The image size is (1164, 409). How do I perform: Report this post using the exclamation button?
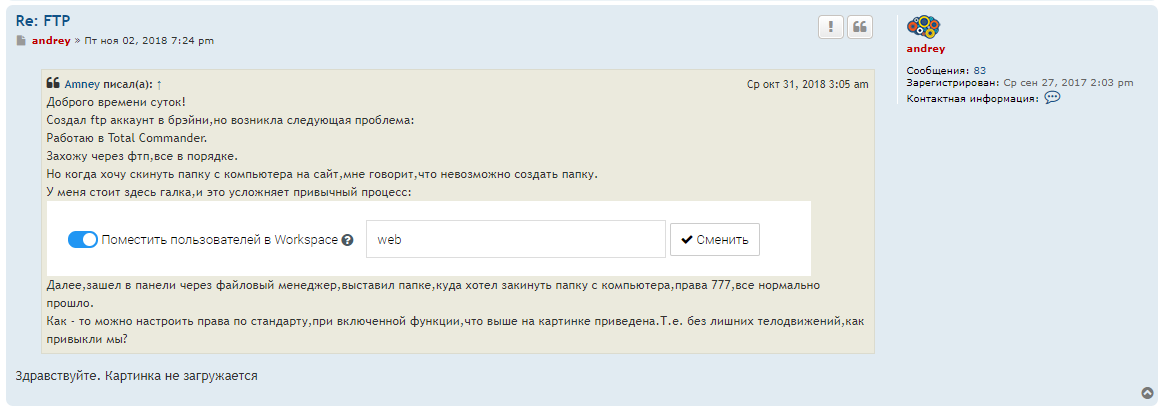830,27
